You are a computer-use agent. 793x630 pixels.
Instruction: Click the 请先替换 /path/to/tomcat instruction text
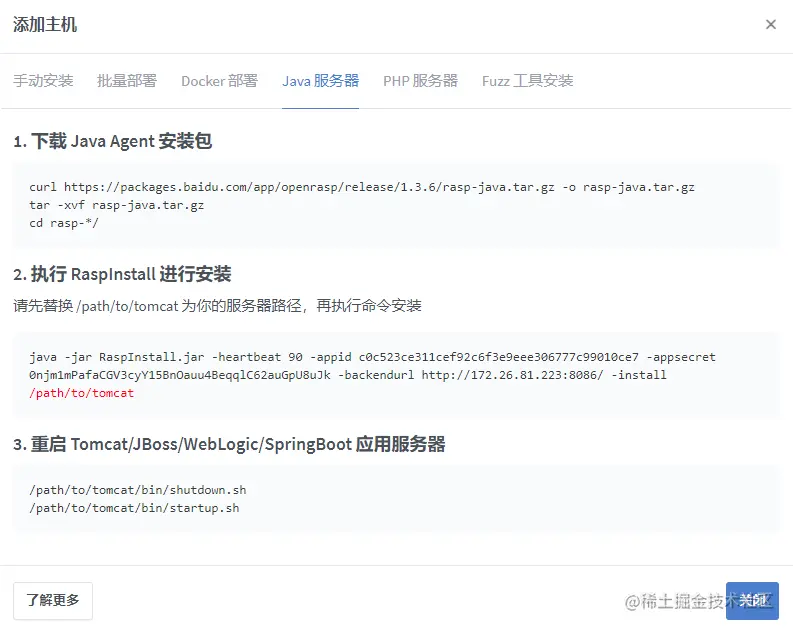click(x=217, y=306)
